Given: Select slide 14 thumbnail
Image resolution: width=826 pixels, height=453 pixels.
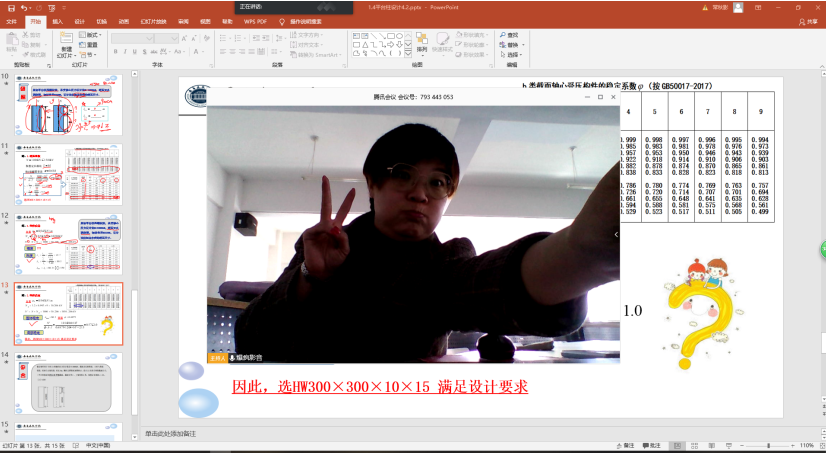Looking at the screenshot, I should tap(68, 383).
